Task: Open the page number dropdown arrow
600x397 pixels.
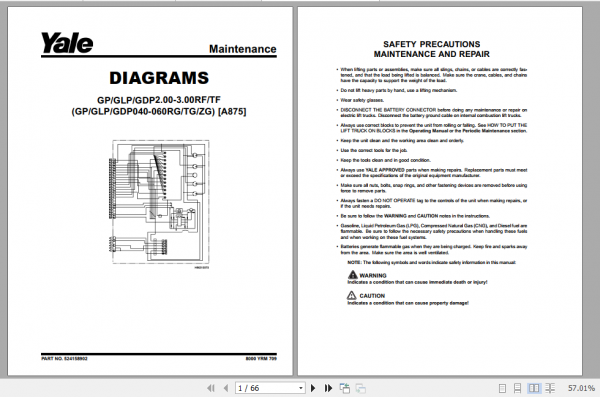Action: pyautogui.click(x=300, y=388)
